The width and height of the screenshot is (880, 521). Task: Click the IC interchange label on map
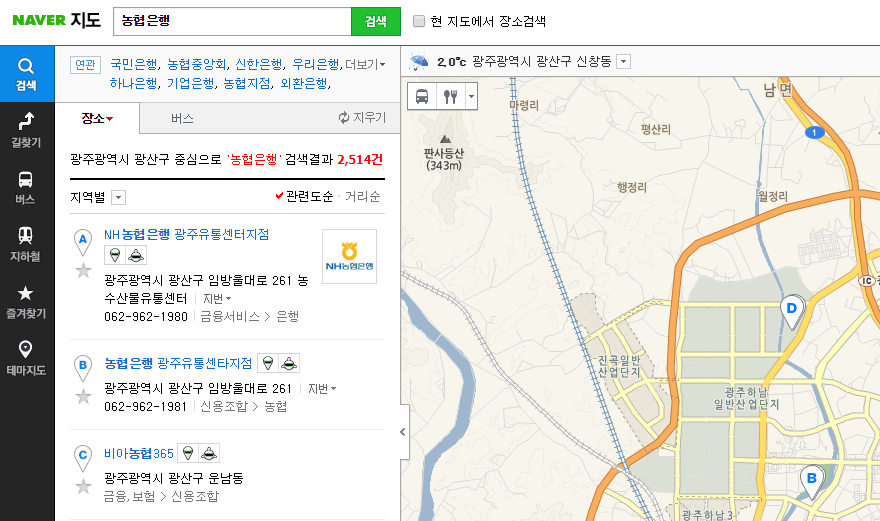click(x=867, y=281)
